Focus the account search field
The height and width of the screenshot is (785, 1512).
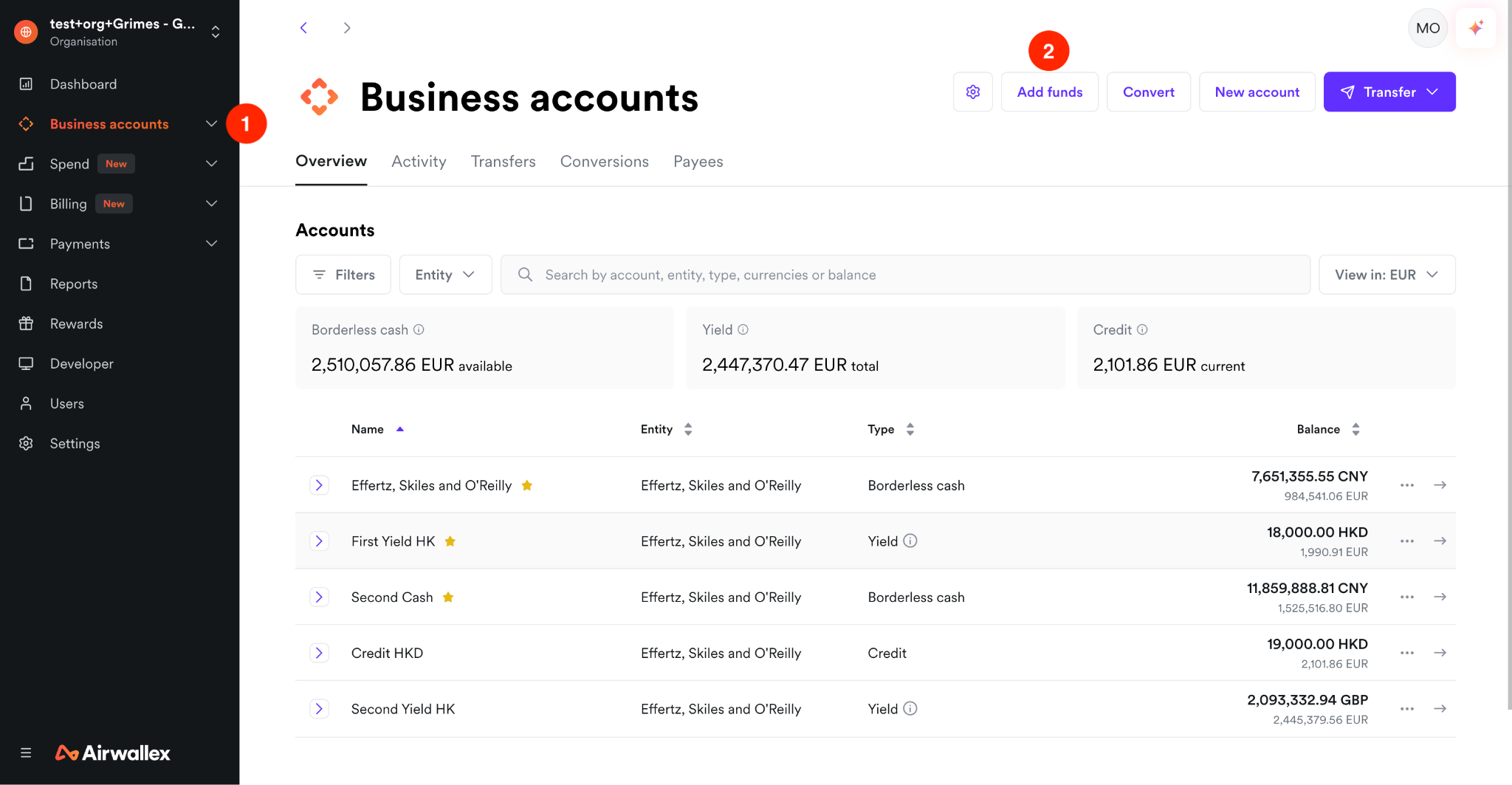(905, 275)
